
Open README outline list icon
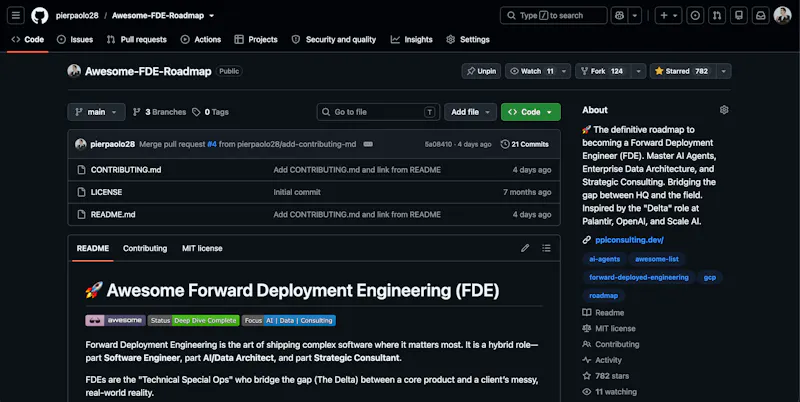point(546,248)
